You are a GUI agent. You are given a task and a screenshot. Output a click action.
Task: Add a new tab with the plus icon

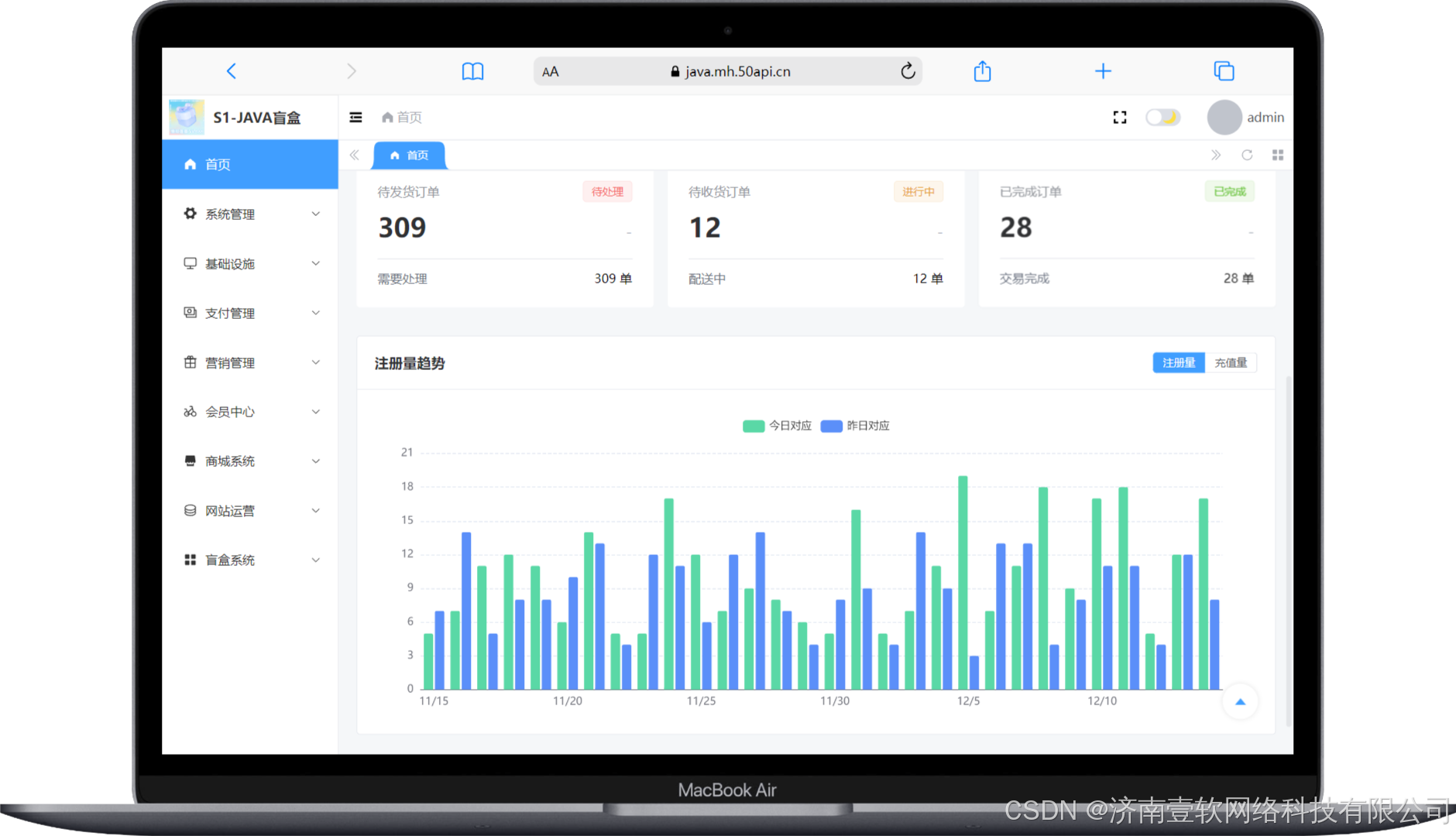(1103, 71)
